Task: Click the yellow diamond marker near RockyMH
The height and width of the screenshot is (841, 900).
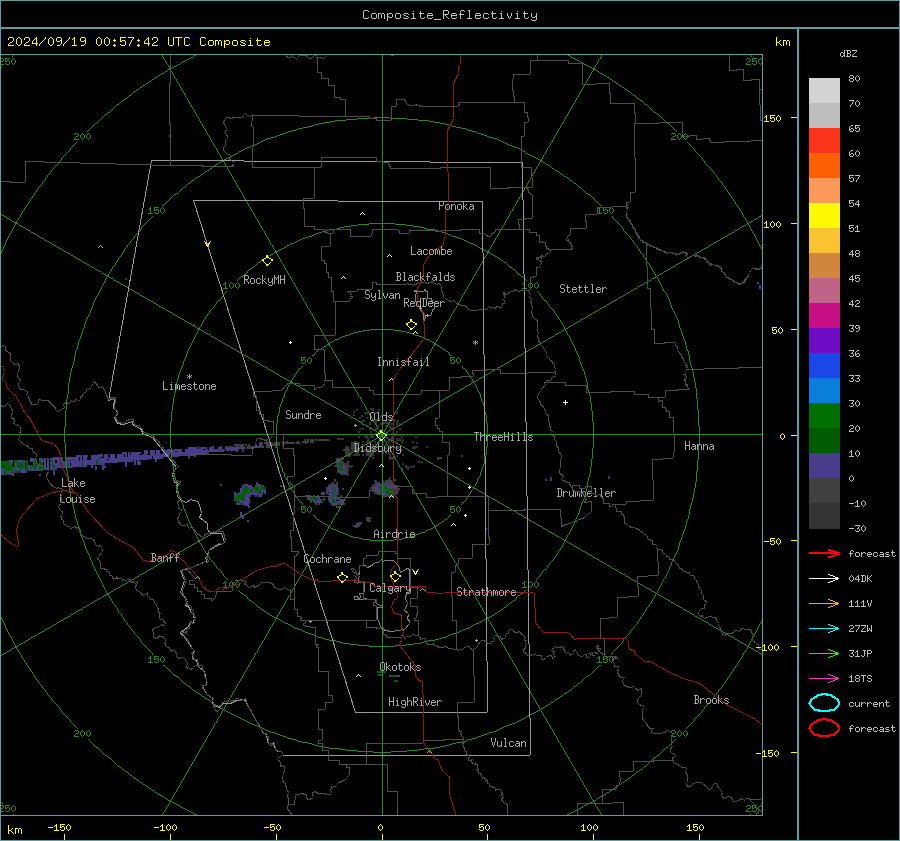Action: point(267,261)
